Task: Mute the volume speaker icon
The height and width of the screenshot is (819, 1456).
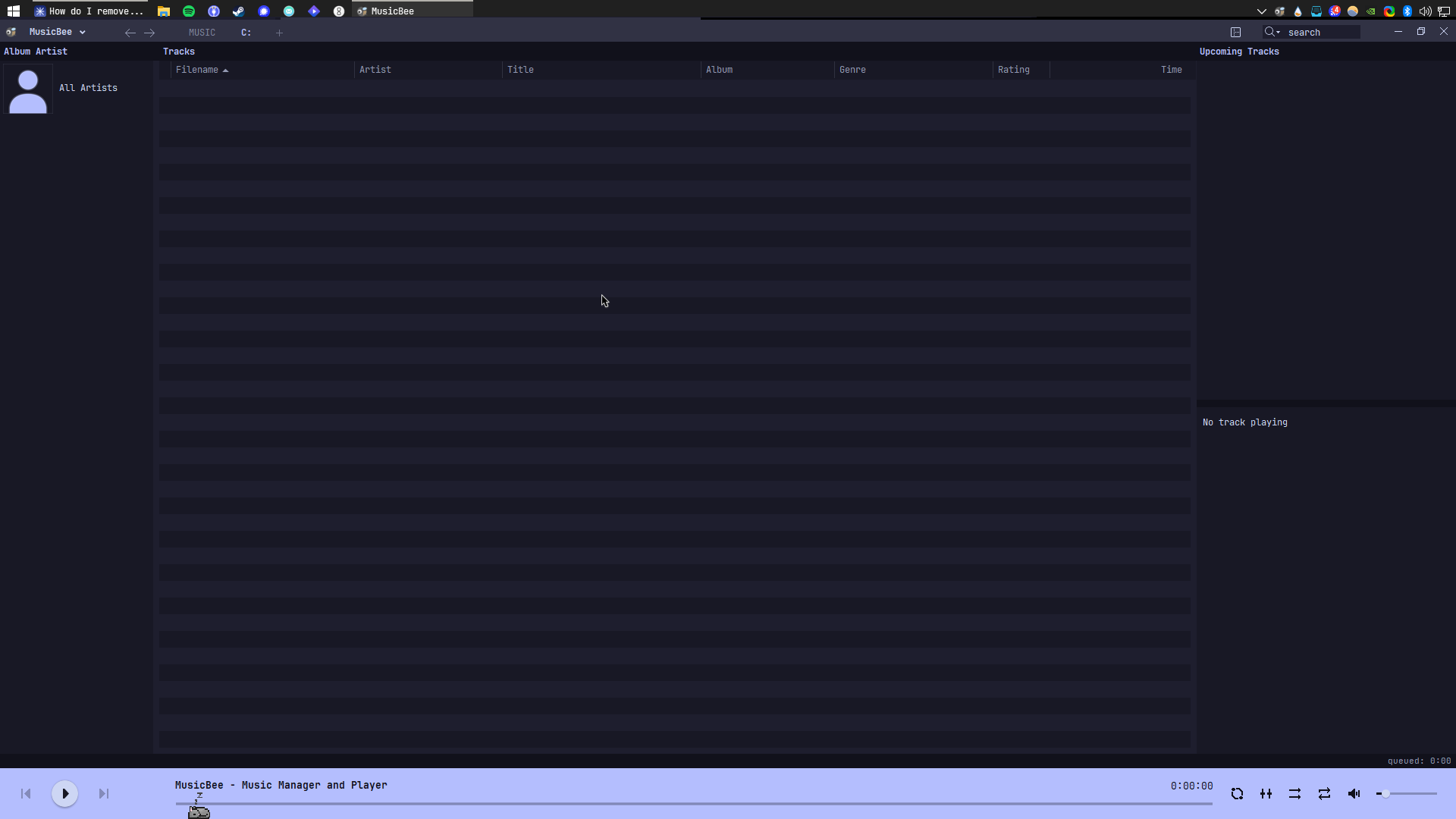Action: 1354,794
